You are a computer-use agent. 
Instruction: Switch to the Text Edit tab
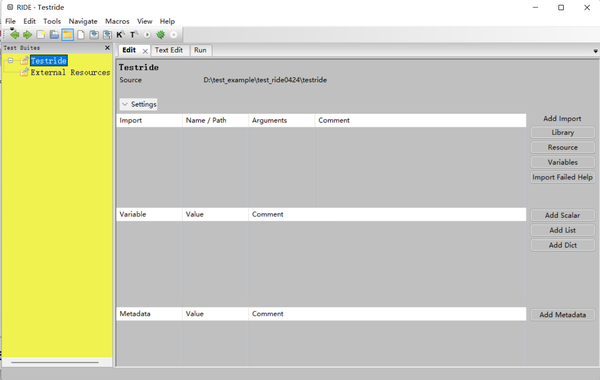169,50
